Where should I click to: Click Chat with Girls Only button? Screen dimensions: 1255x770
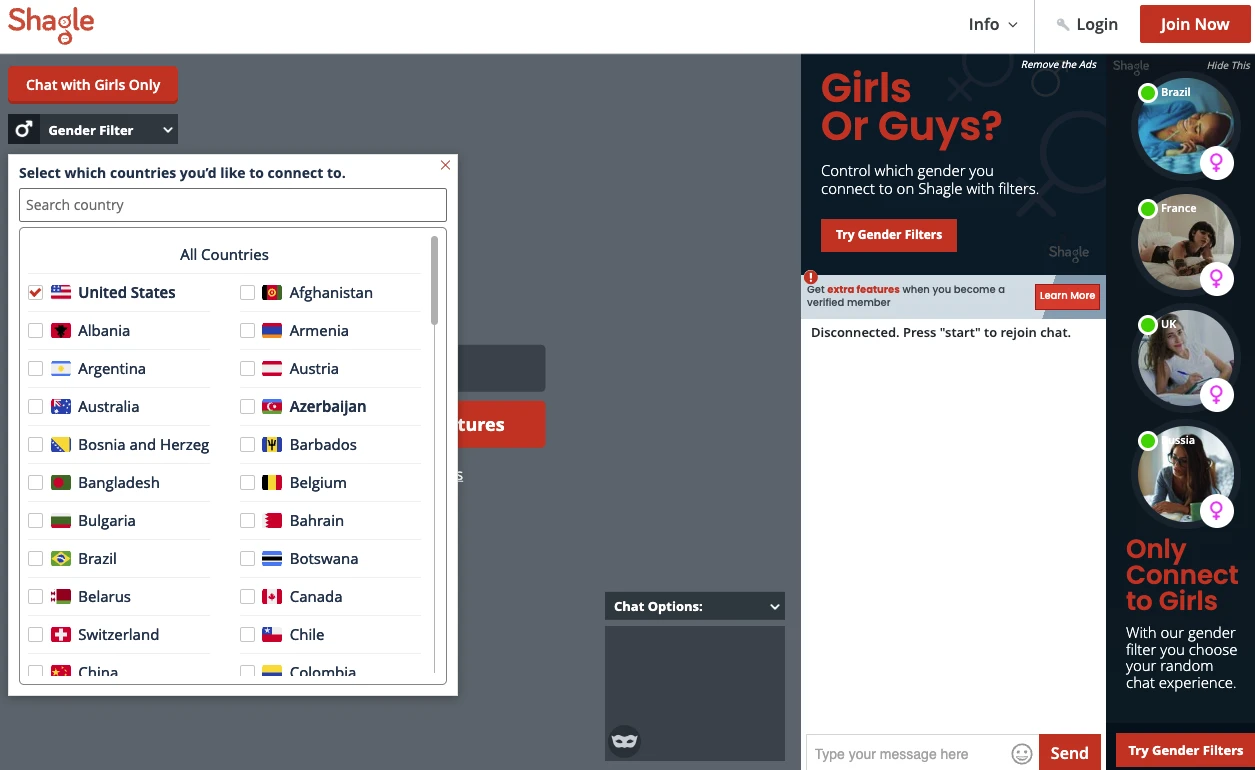93,85
